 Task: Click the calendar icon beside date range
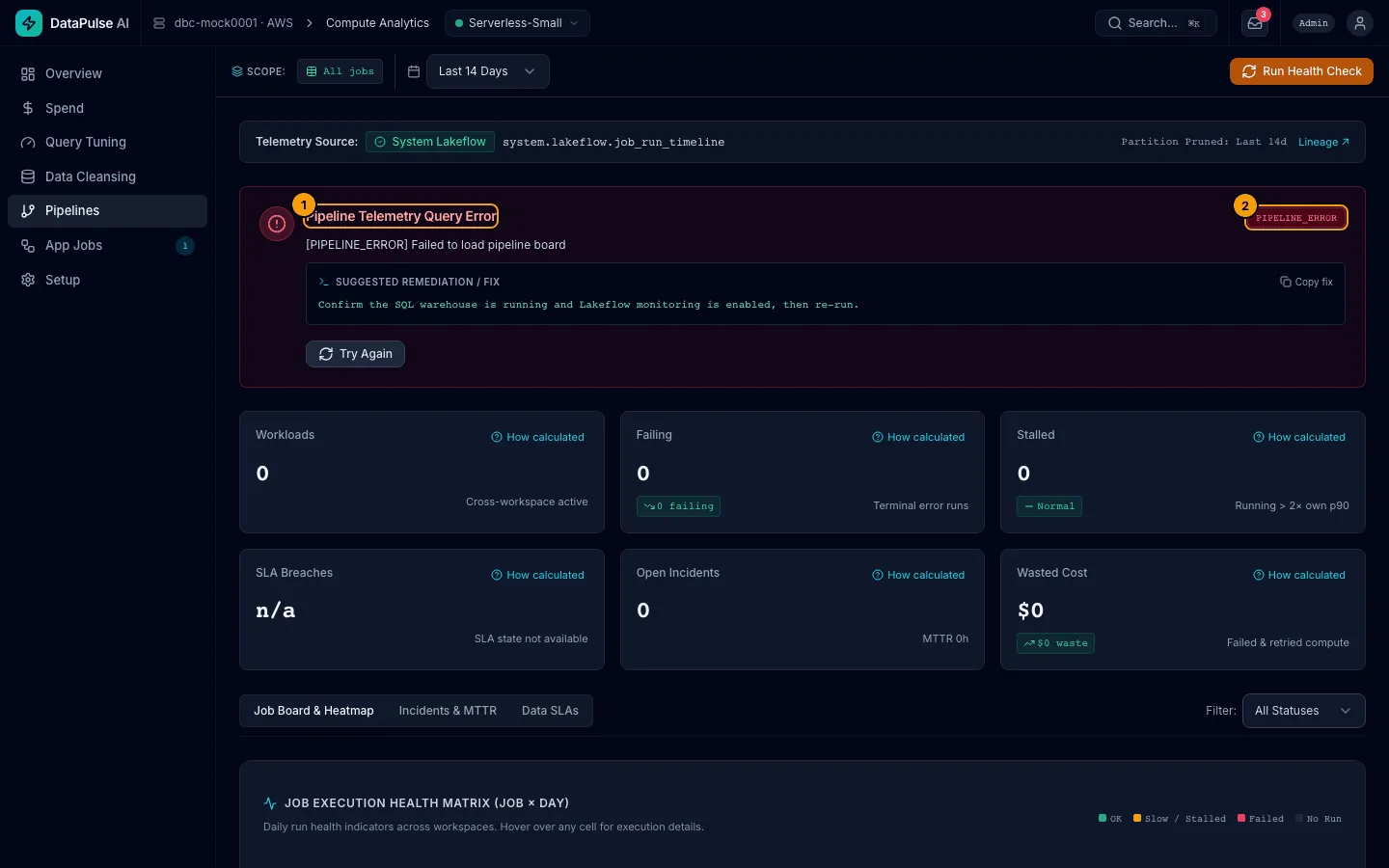[414, 71]
